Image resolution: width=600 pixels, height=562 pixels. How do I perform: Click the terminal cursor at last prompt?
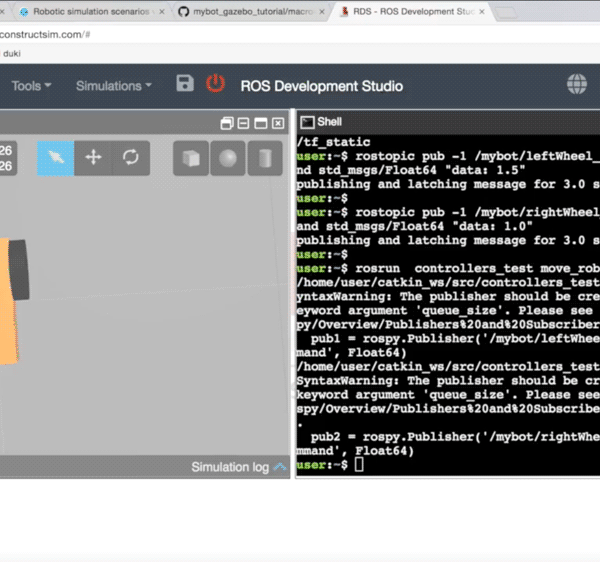click(x=359, y=465)
